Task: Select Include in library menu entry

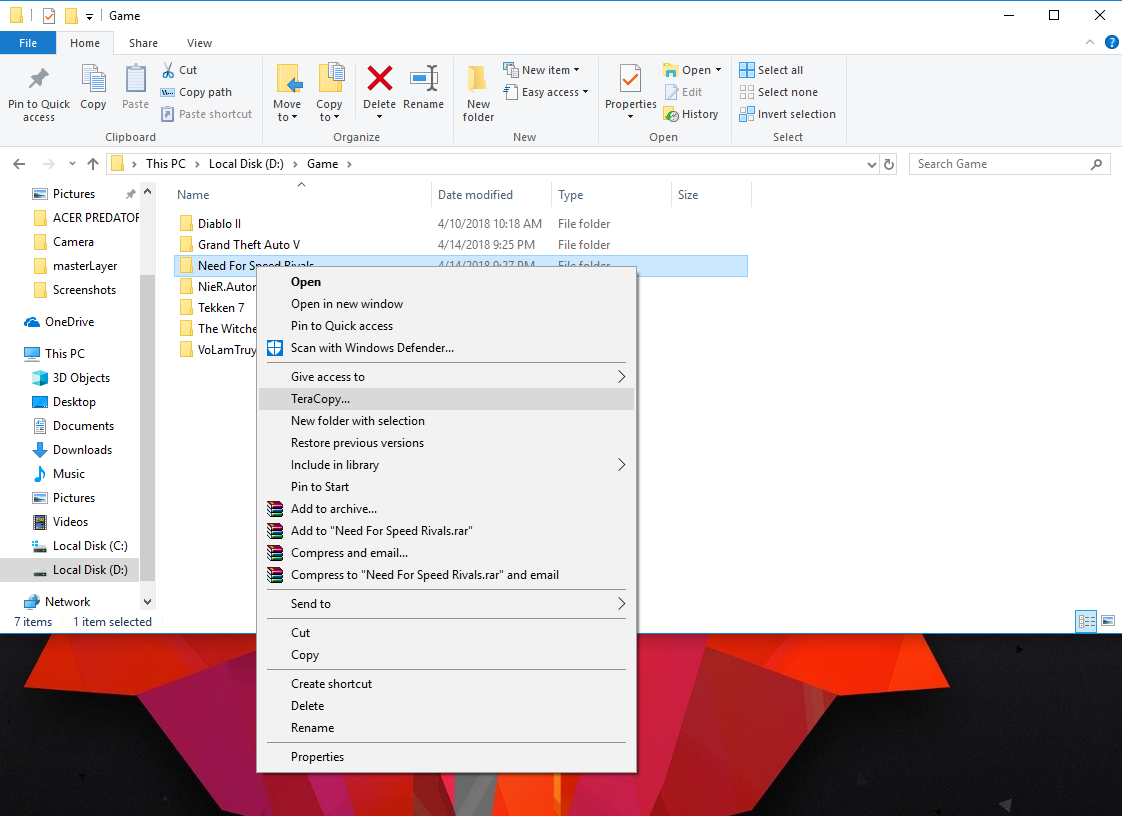Action: click(x=447, y=465)
